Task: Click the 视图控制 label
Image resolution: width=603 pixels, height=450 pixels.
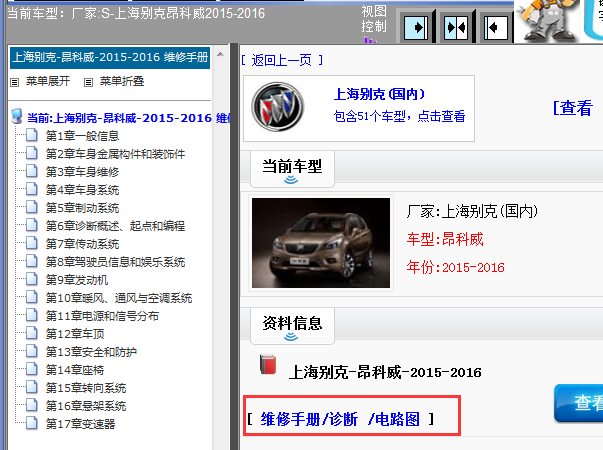Action: [x=374, y=19]
